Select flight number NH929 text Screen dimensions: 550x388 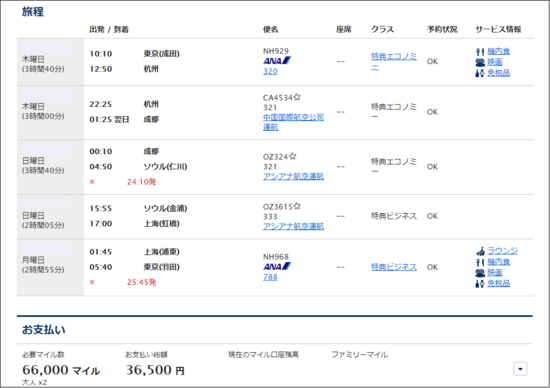(276, 51)
